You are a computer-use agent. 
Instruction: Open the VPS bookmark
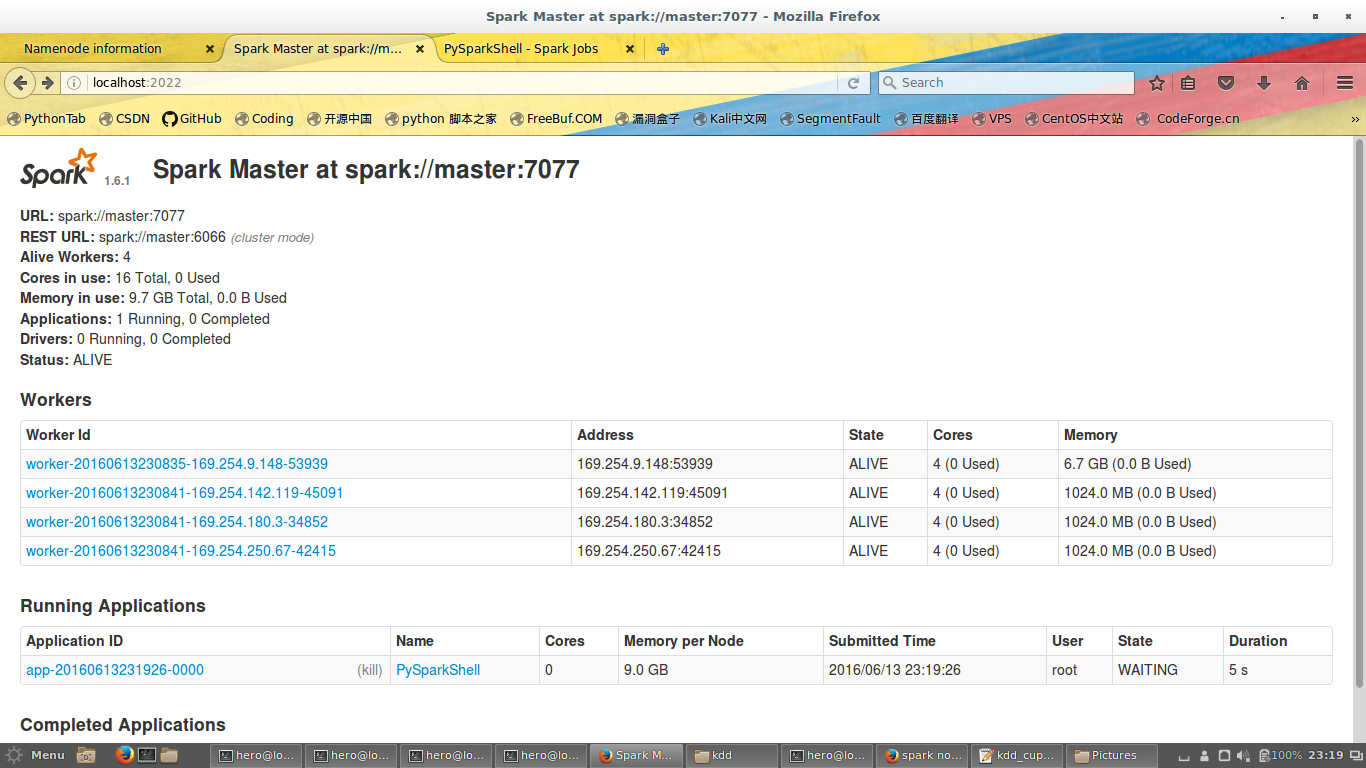coord(992,118)
